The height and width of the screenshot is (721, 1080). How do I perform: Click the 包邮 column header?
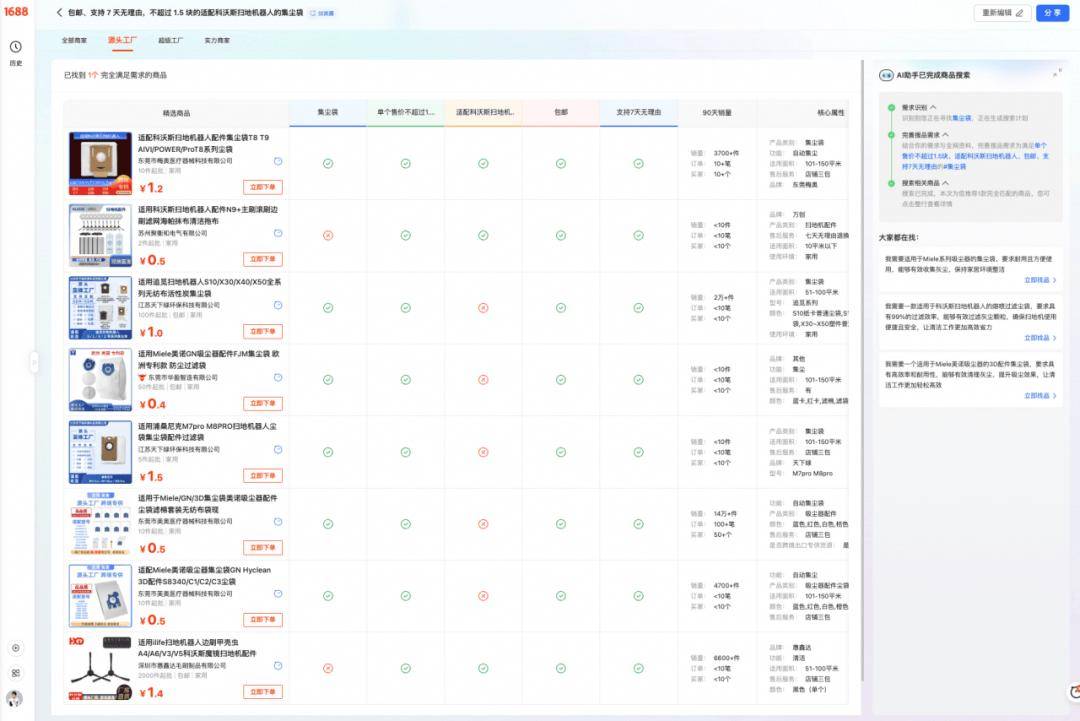[x=561, y=113]
